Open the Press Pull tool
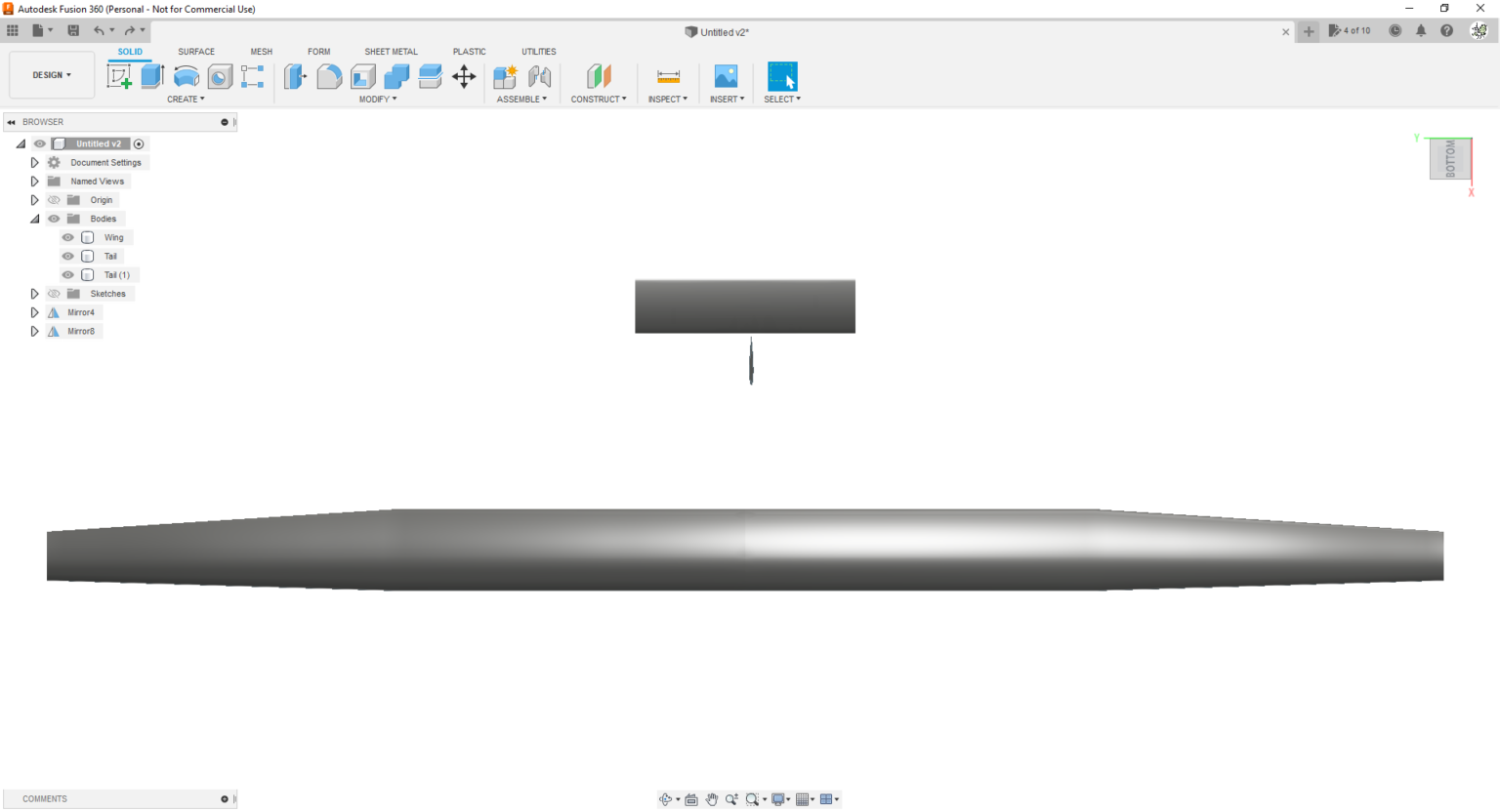 [294, 75]
